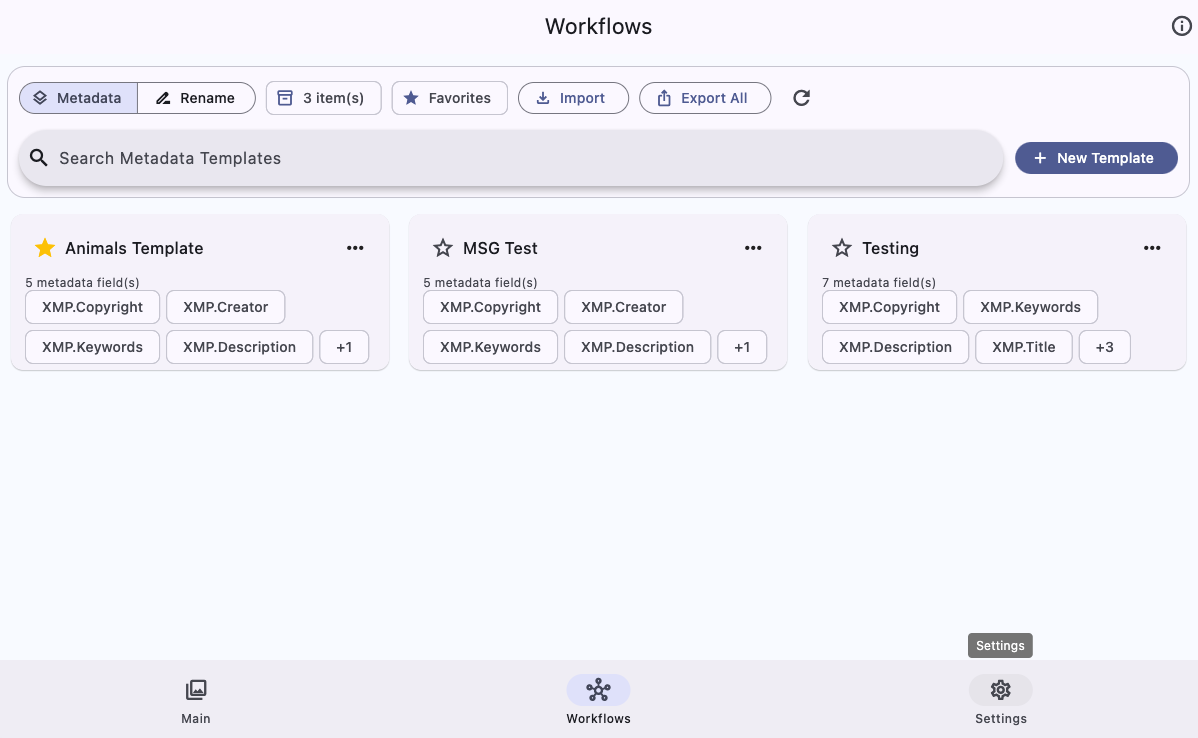Expand +1 more fields in Animals Template

pos(344,347)
